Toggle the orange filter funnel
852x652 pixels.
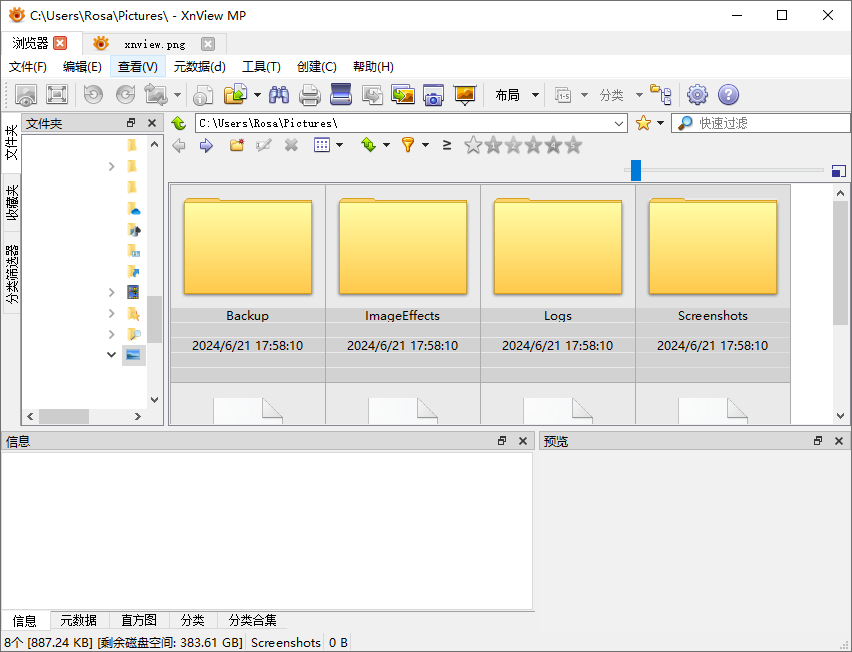click(407, 145)
